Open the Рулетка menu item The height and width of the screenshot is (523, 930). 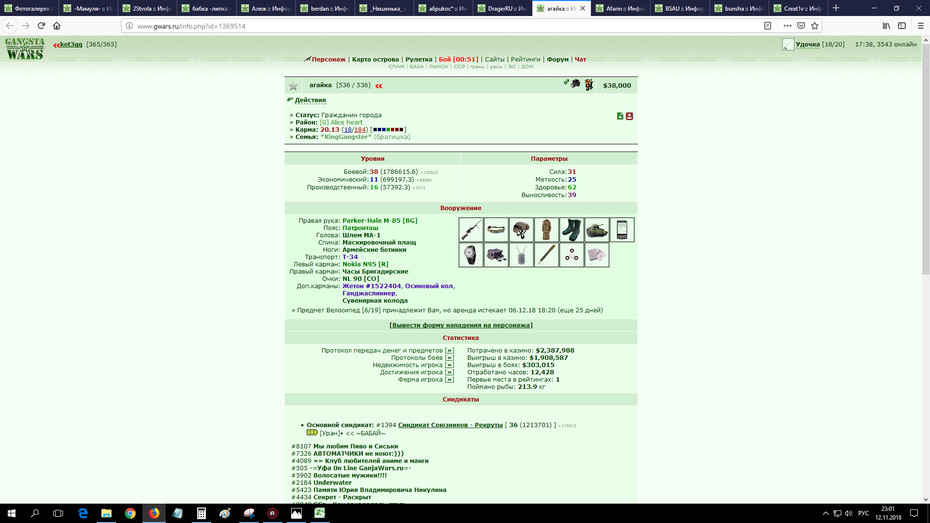pos(419,59)
